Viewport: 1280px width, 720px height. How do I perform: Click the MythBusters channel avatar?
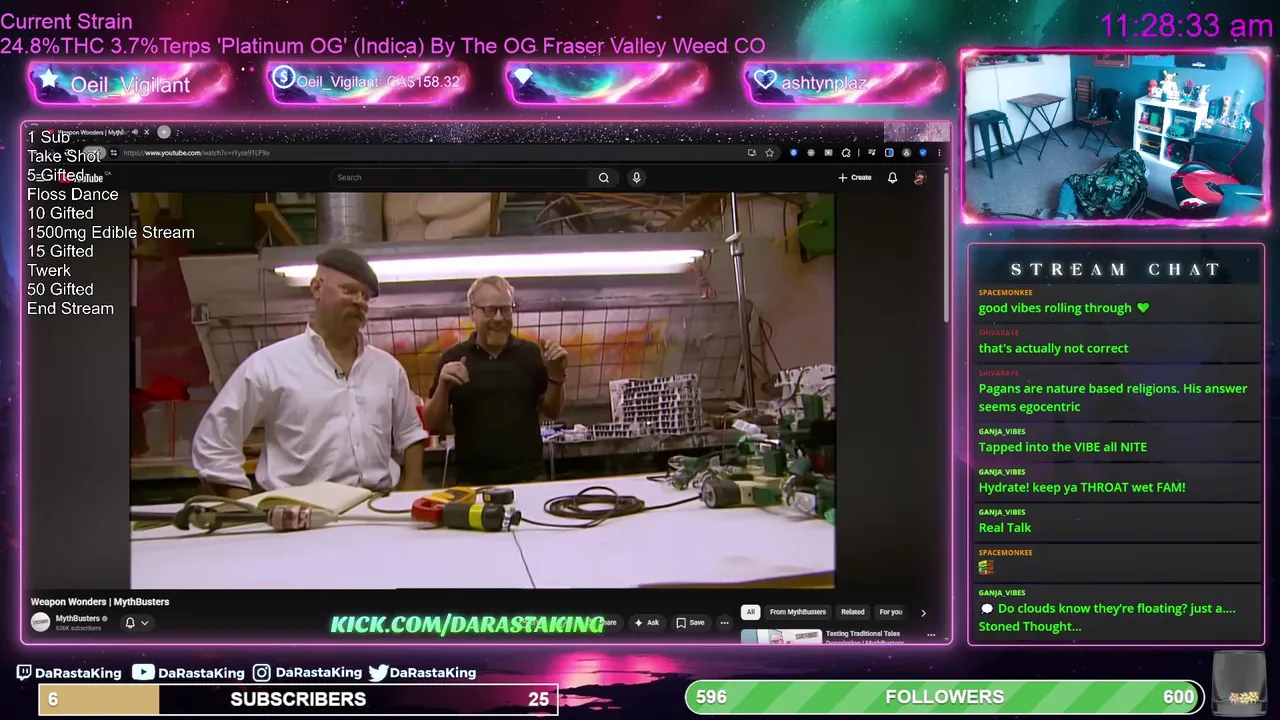tap(40, 622)
